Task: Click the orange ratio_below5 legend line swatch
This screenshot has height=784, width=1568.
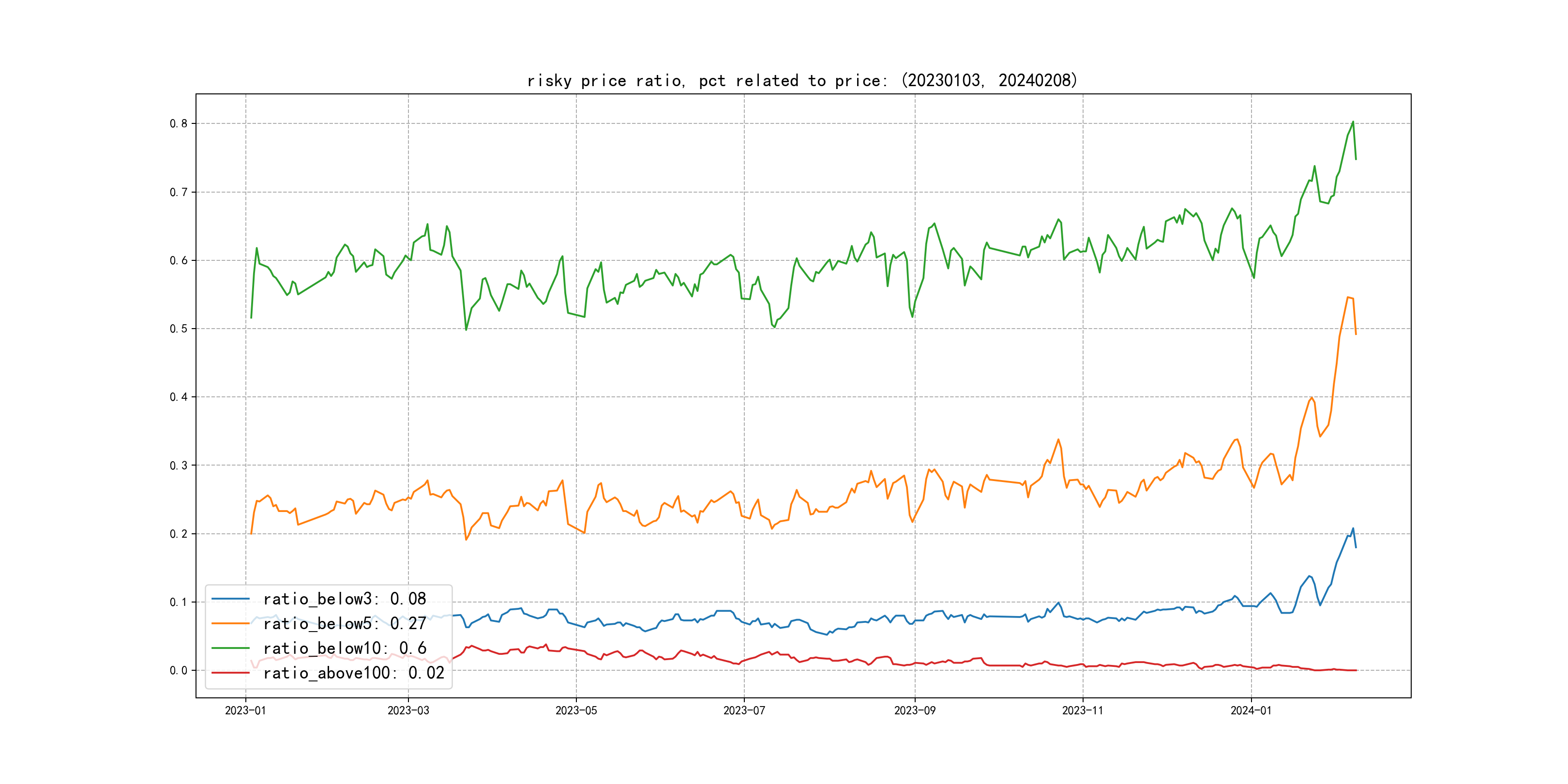Action: 230,624
